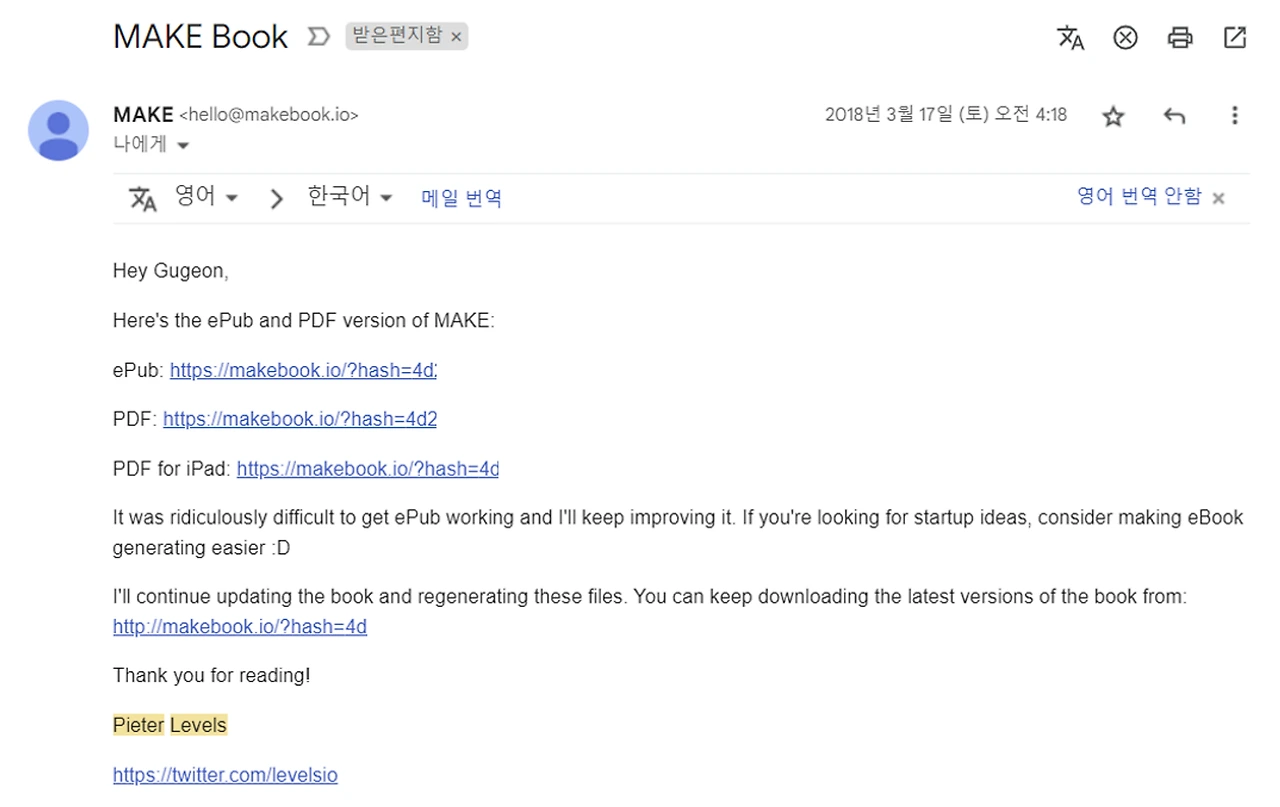Star this MAKE Book email
The height and width of the screenshot is (807, 1280).
[1113, 117]
